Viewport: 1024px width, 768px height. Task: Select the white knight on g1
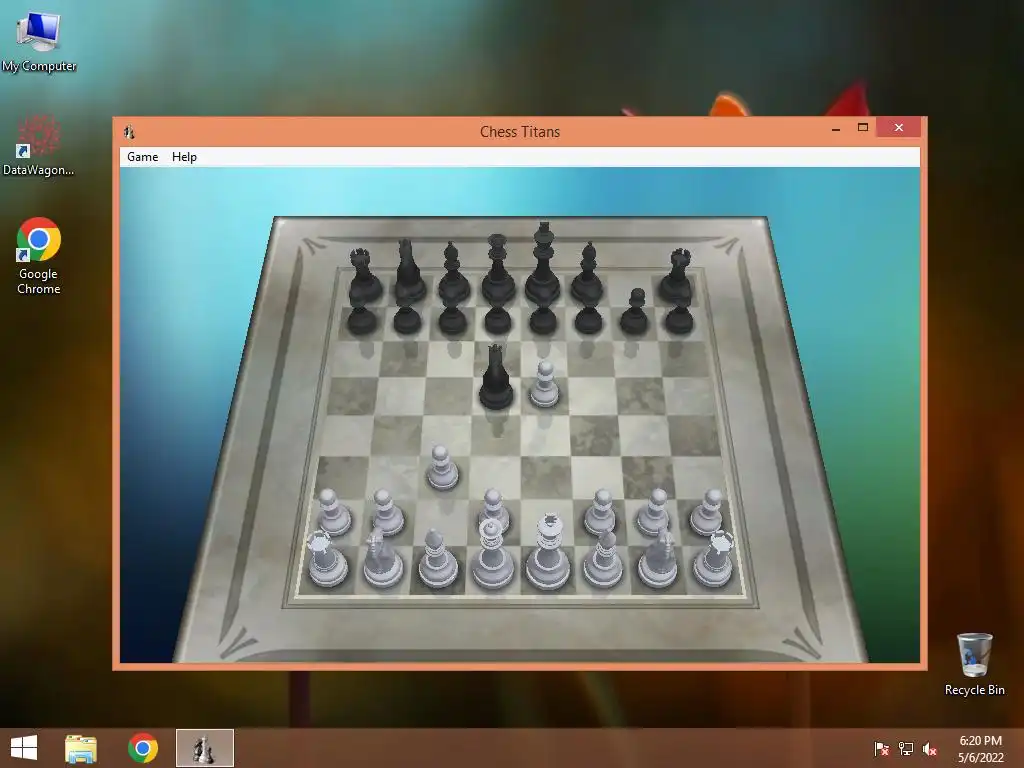[659, 558]
